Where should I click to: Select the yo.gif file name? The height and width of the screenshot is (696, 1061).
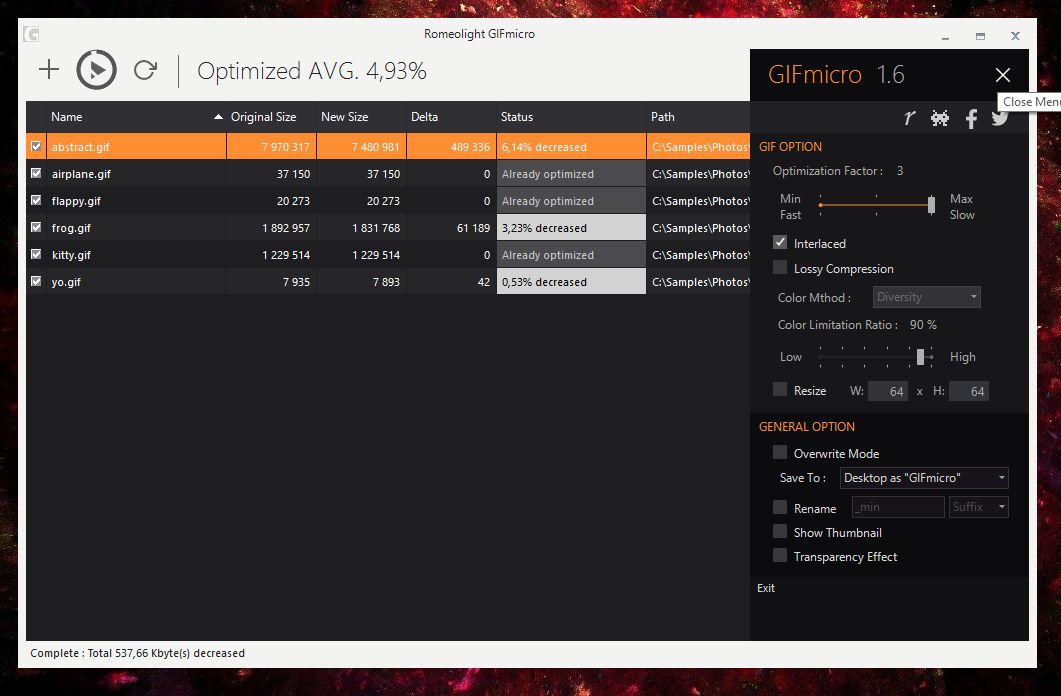pos(66,282)
